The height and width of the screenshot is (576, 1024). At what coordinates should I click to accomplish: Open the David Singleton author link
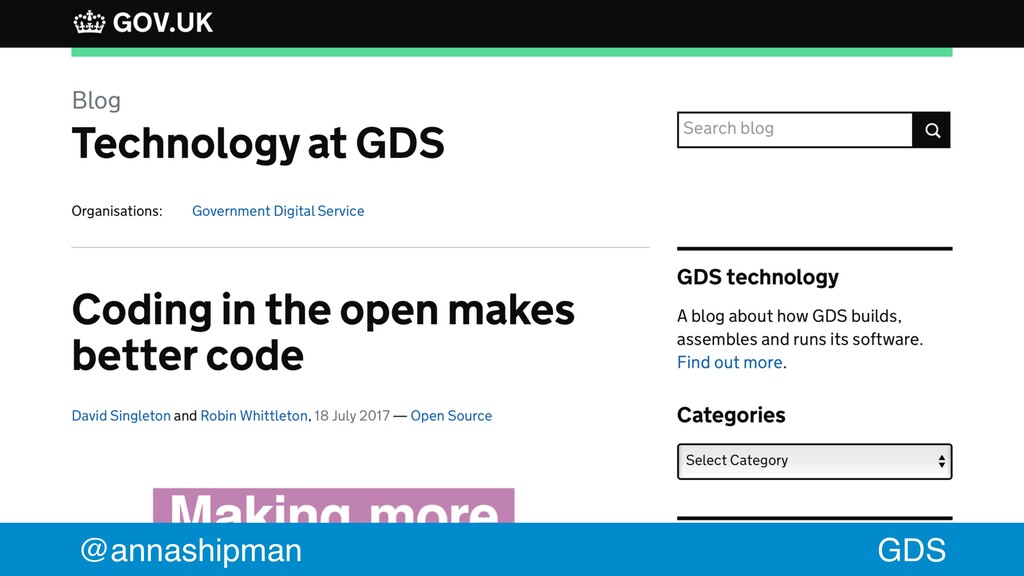pyautogui.click(x=121, y=416)
